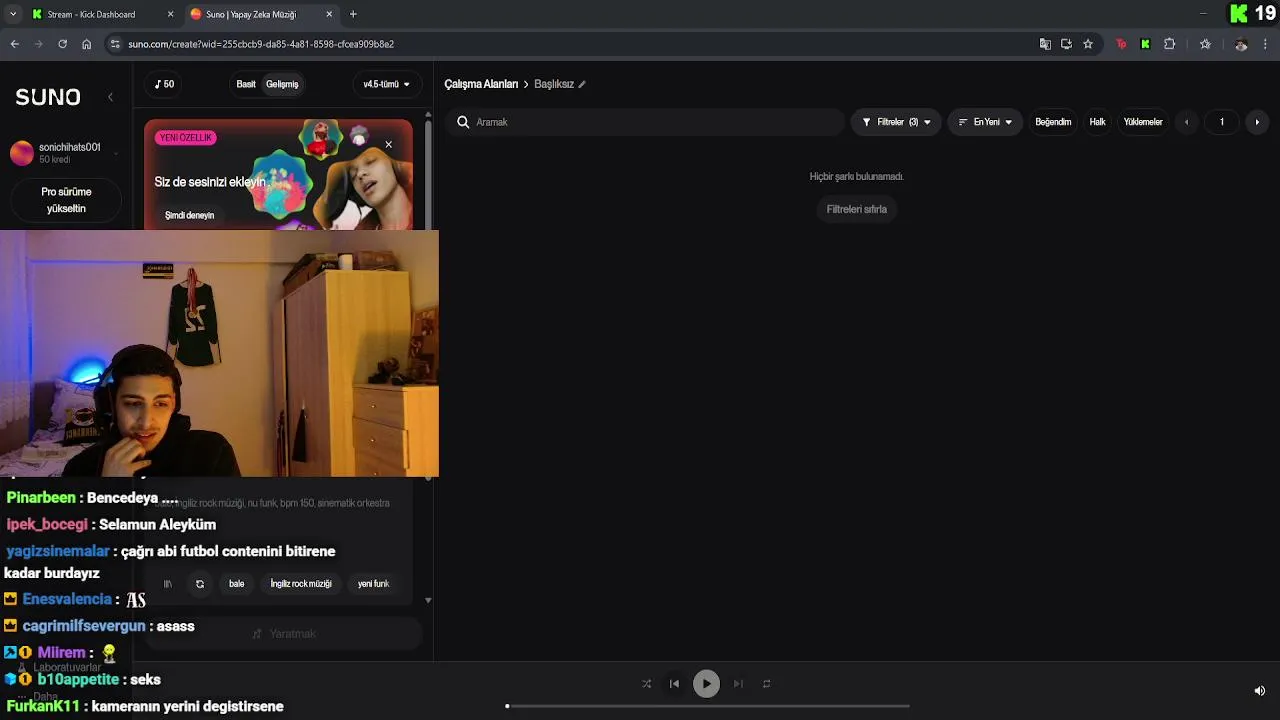Click Pro sürüme yükseltin button
Image resolution: width=1280 pixels, height=720 pixels.
(x=66, y=200)
